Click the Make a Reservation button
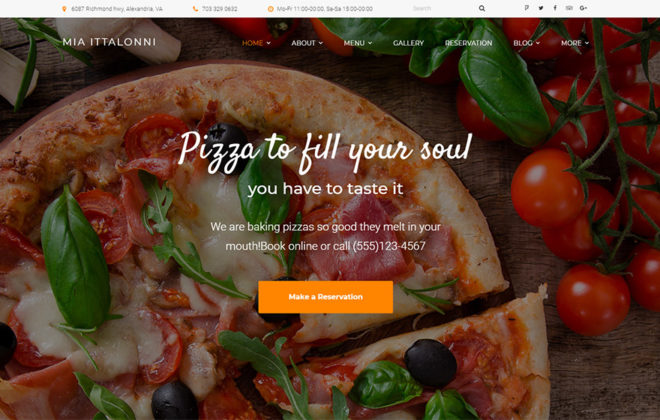The height and width of the screenshot is (420, 660). click(325, 297)
